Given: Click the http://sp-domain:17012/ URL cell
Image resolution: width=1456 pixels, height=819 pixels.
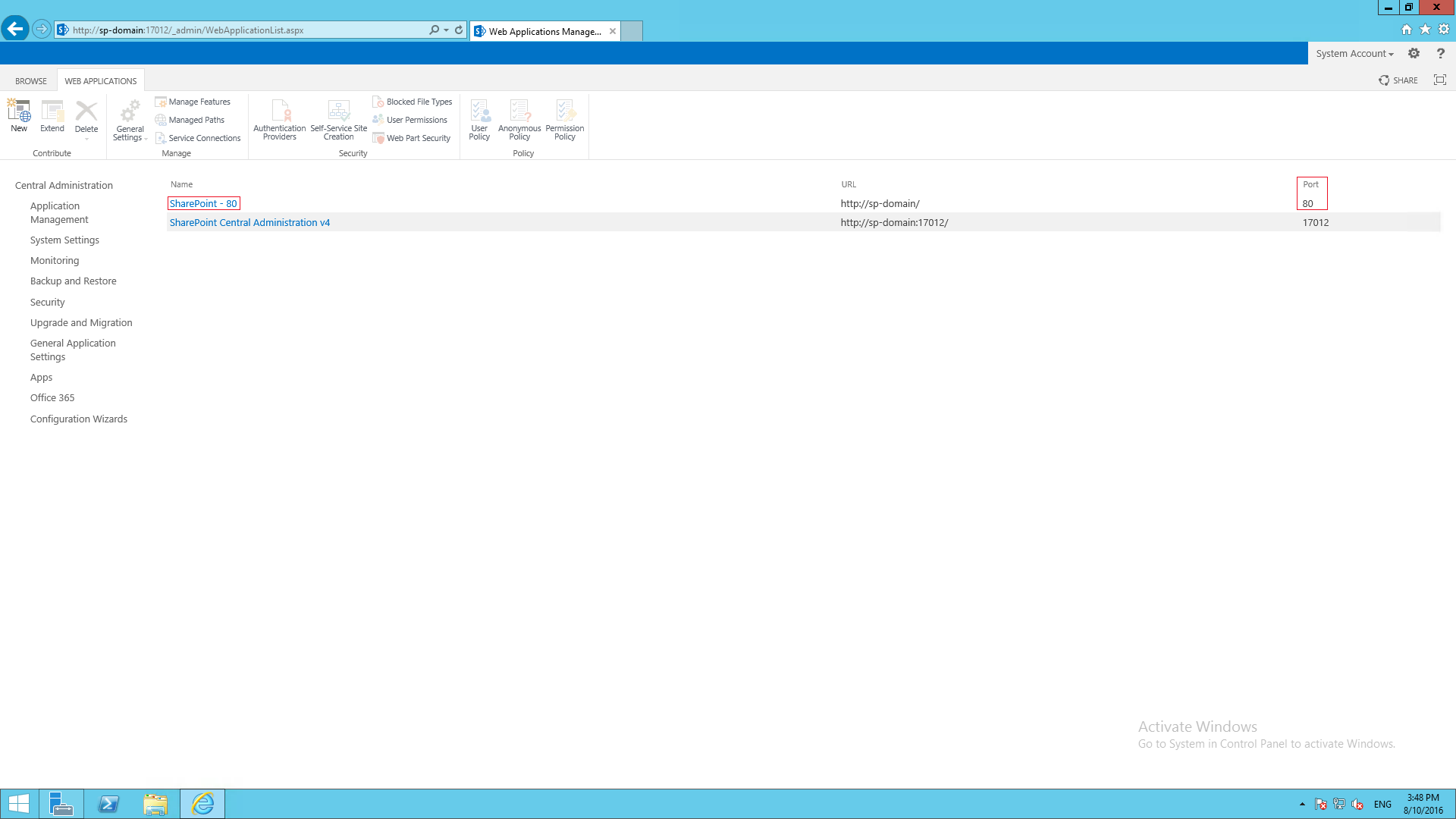Looking at the screenshot, I should pos(894,222).
